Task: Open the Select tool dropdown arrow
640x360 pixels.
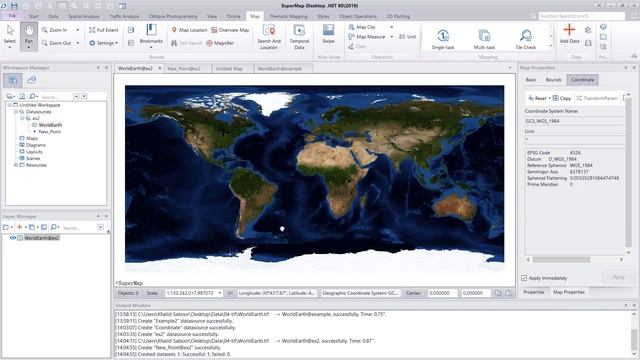Action: pyautogui.click(x=10, y=48)
